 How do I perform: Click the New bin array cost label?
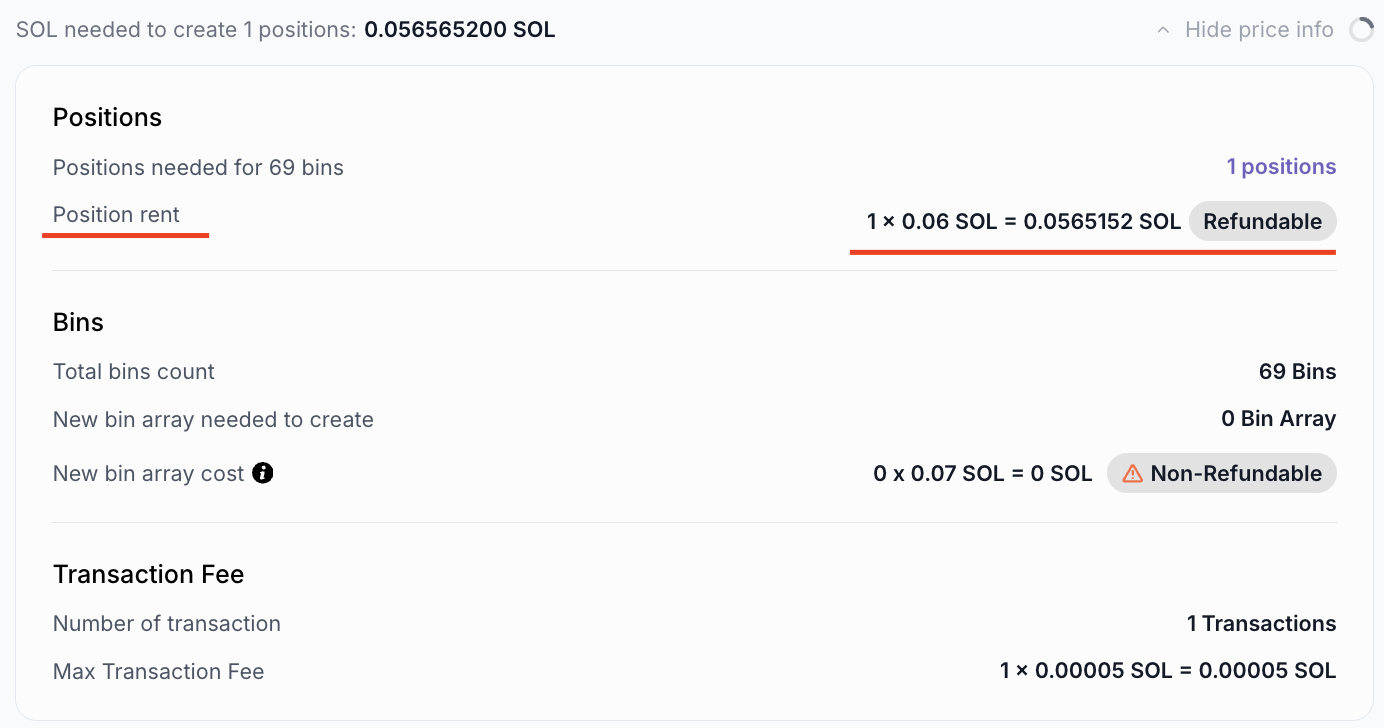pos(148,474)
